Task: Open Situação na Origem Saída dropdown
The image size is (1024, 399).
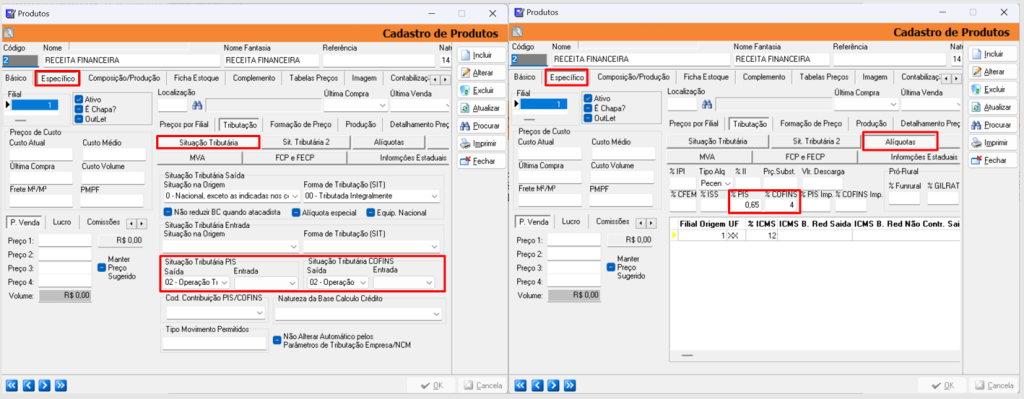Action: point(295,196)
